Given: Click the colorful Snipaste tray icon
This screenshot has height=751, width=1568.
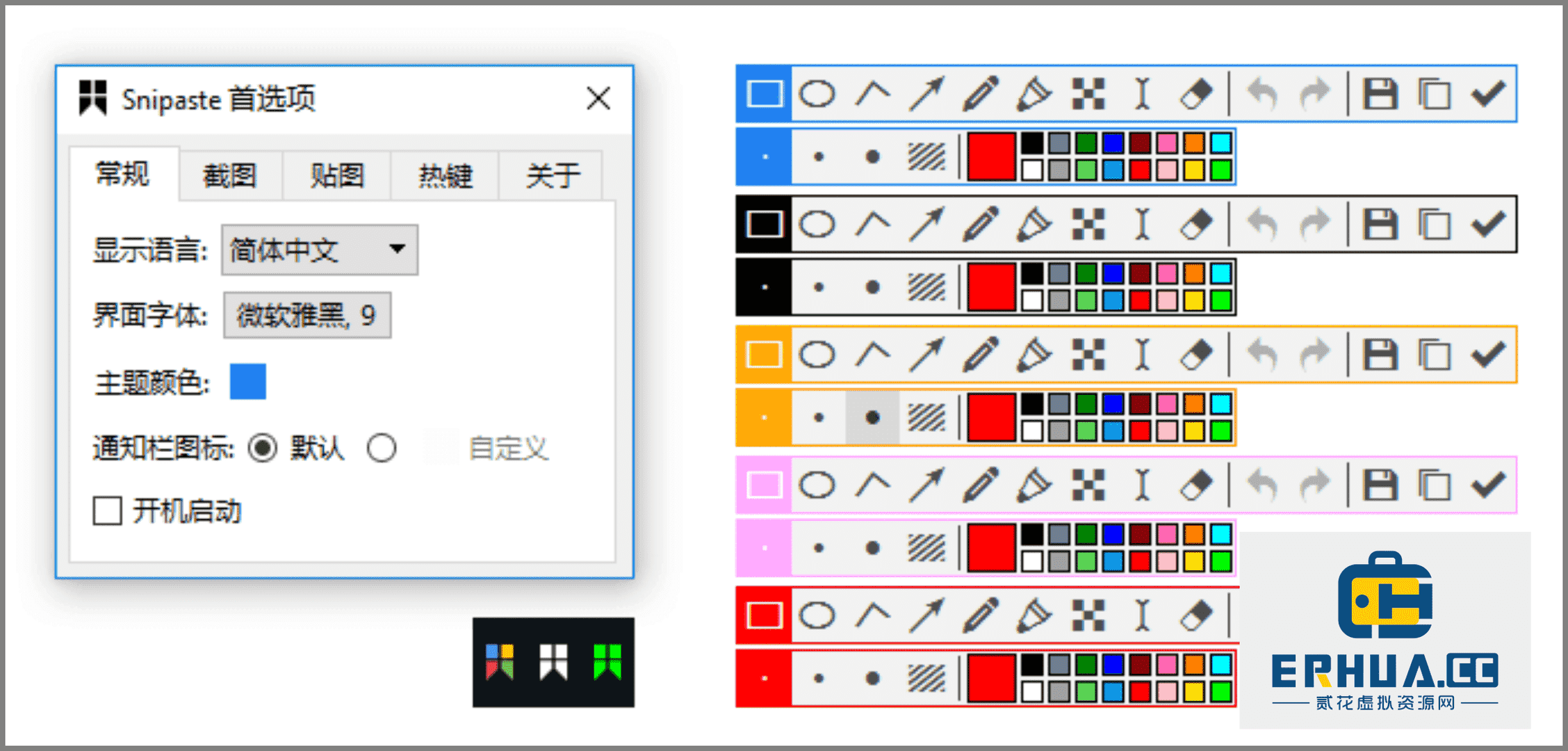Looking at the screenshot, I should [499, 661].
